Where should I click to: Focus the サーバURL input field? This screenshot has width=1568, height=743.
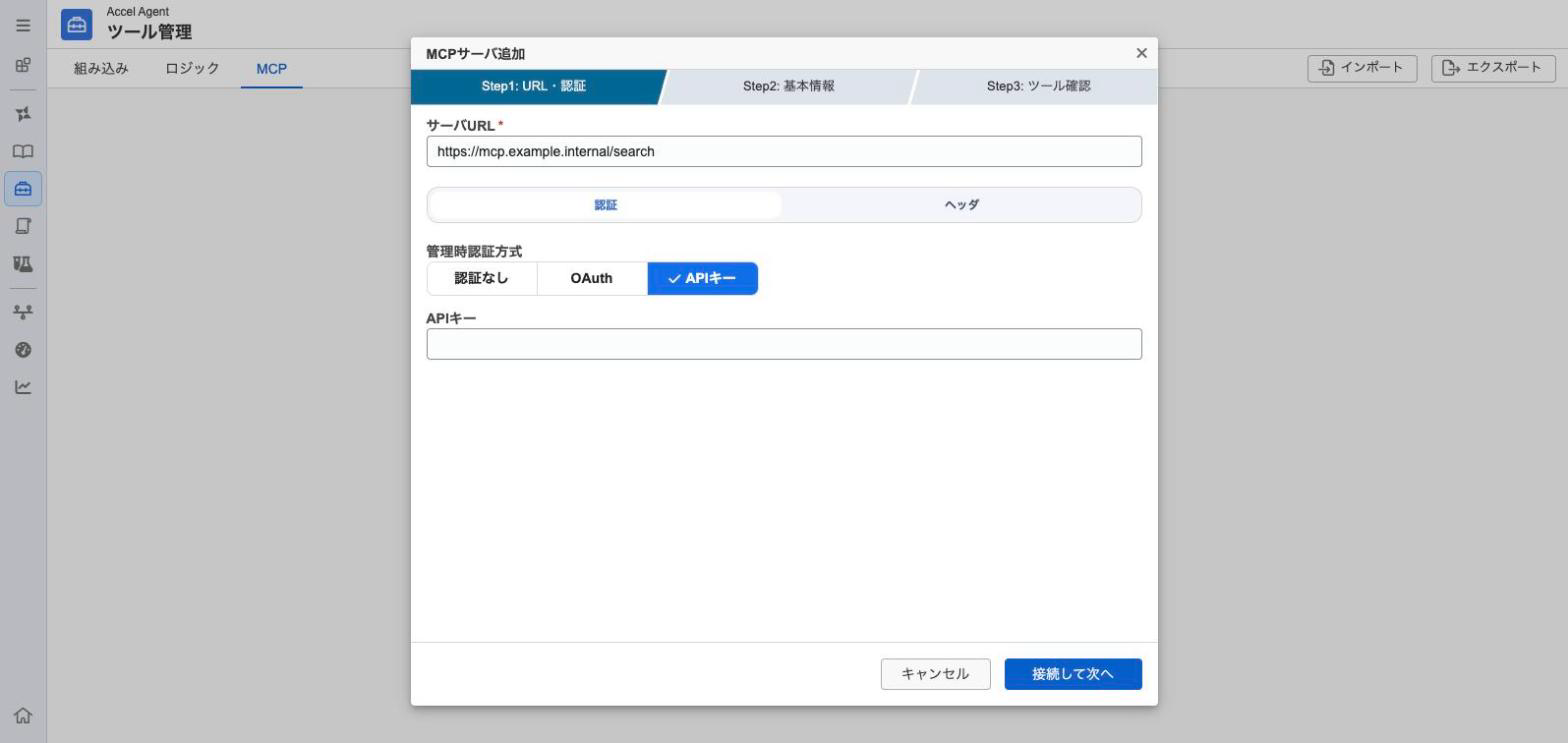(x=784, y=152)
